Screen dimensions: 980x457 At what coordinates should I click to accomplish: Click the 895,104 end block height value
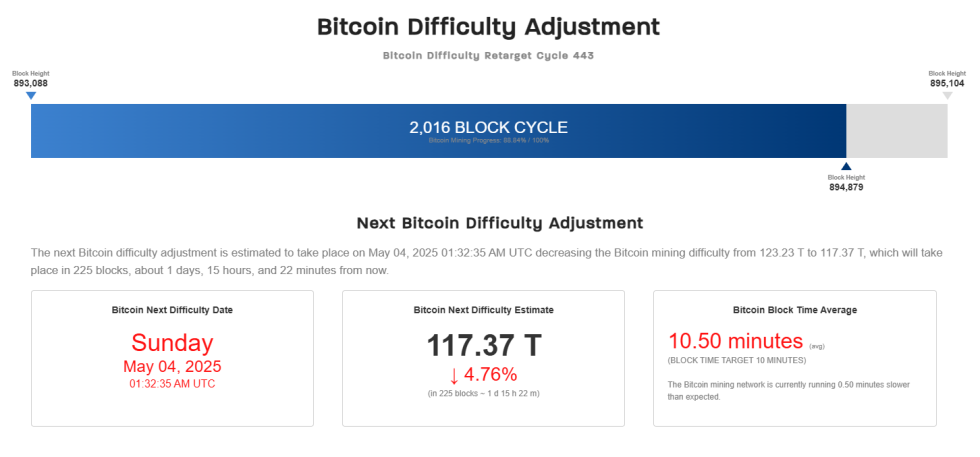[947, 83]
